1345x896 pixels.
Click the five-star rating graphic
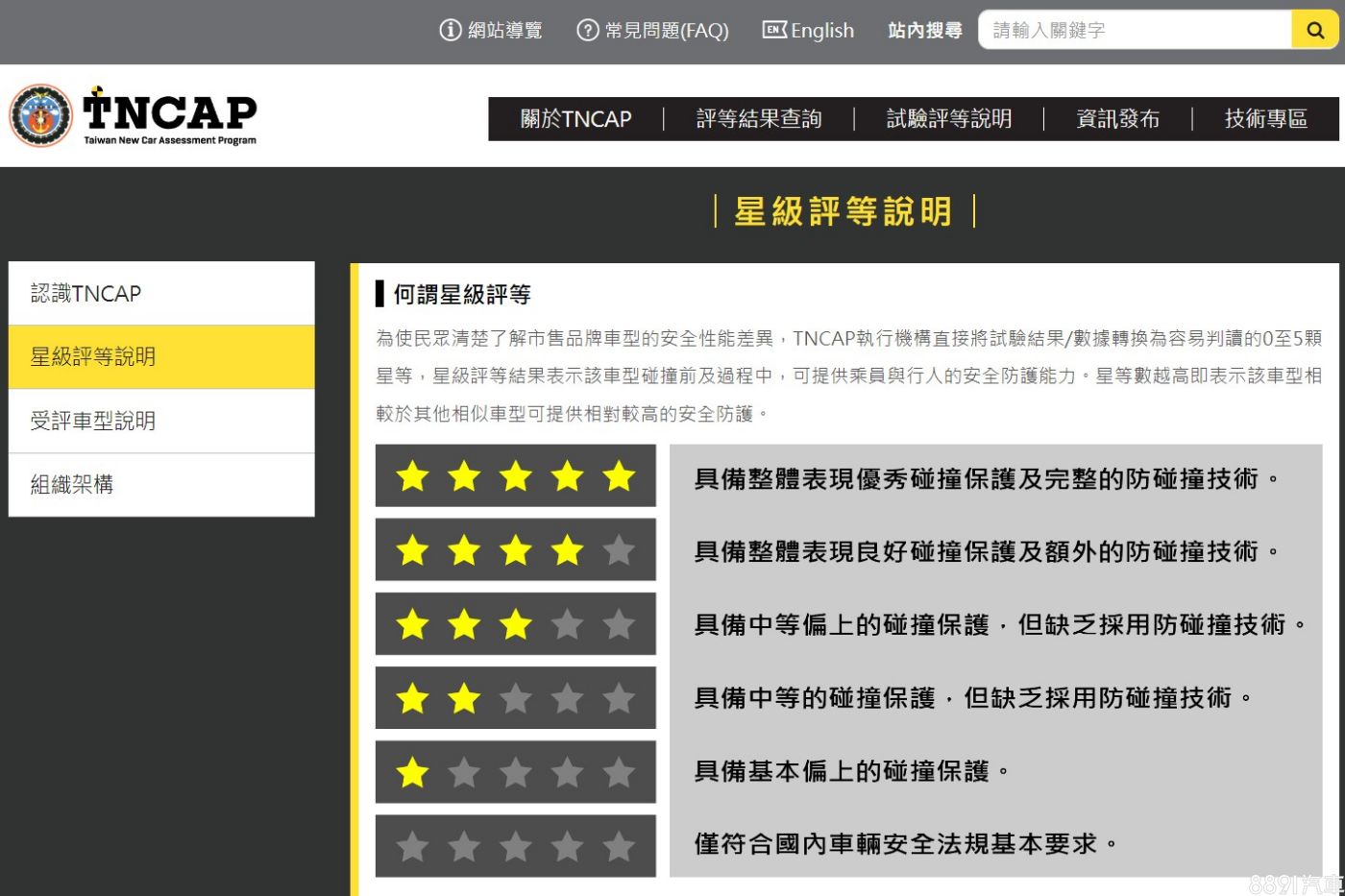[515, 475]
